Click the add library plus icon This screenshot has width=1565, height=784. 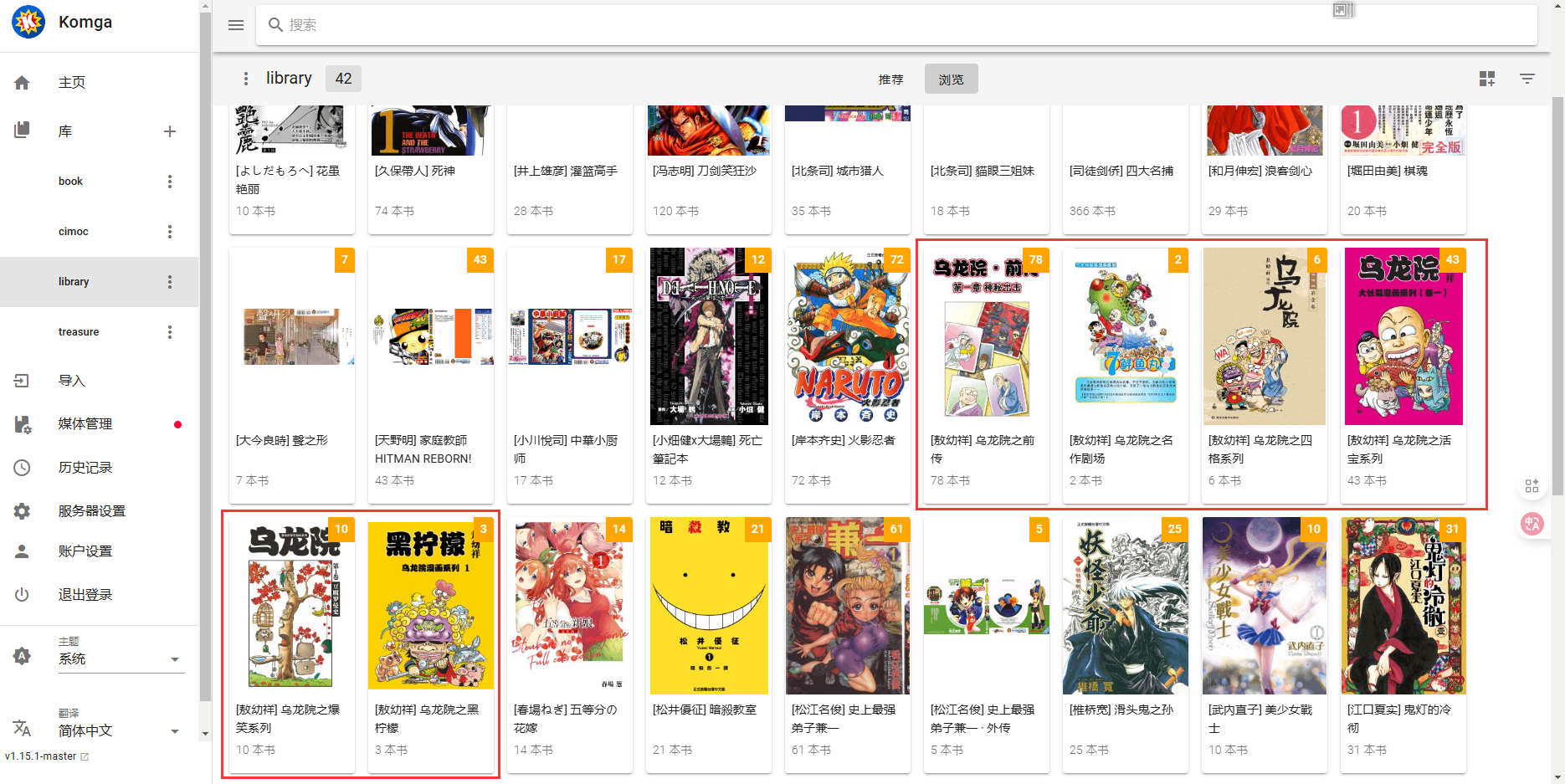tap(170, 131)
